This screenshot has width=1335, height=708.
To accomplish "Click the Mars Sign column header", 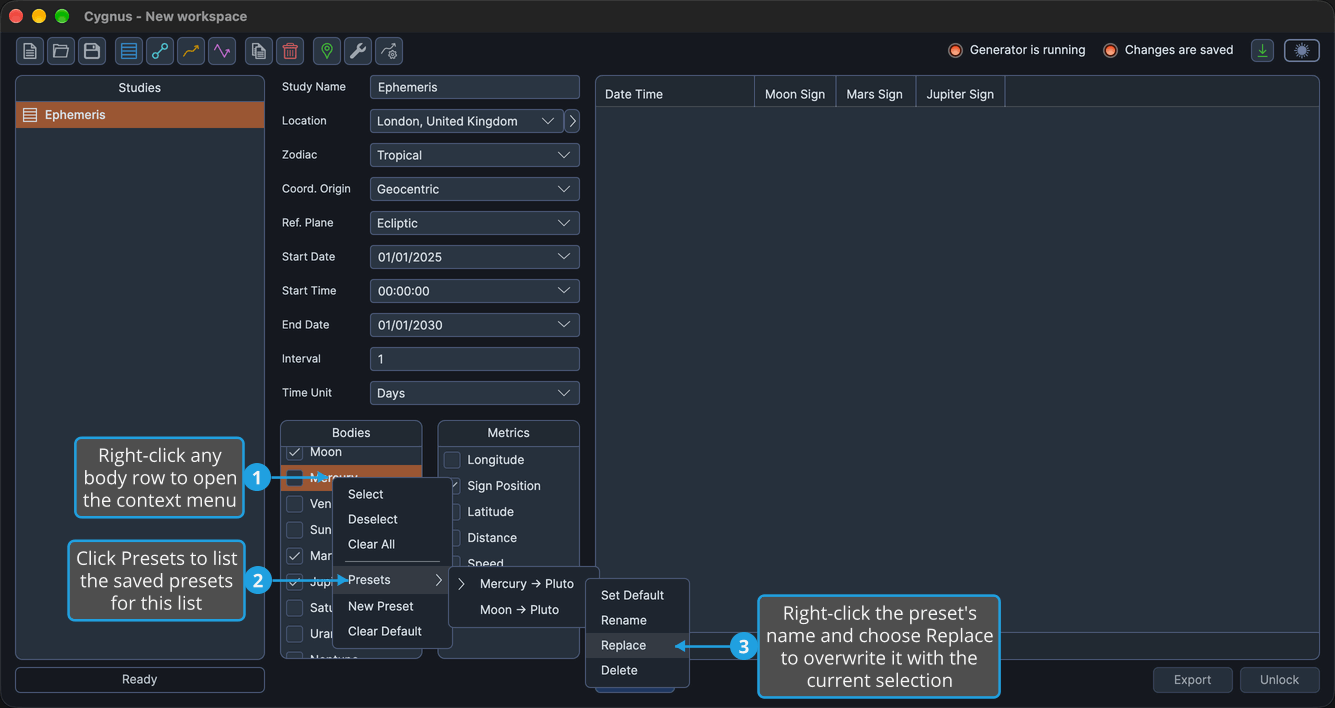I will click(x=875, y=94).
